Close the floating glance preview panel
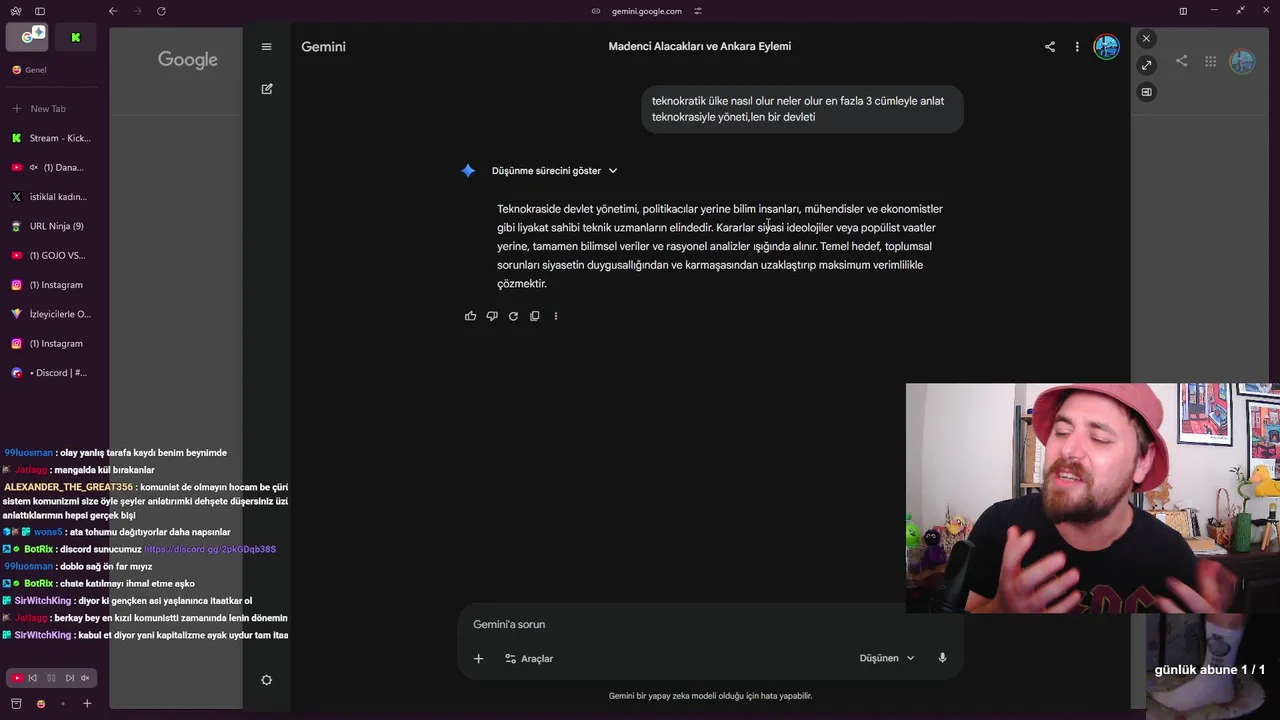Viewport: 1280px width, 720px height. [x=1146, y=38]
